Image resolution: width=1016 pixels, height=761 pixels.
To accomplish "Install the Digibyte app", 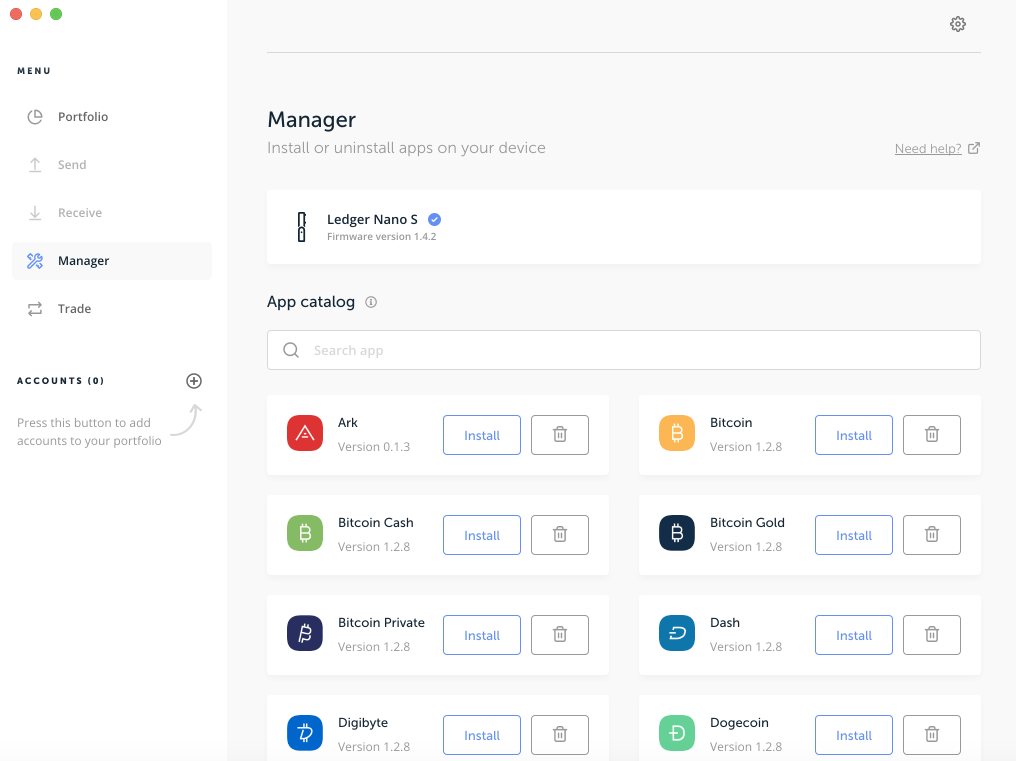I will tap(482, 734).
